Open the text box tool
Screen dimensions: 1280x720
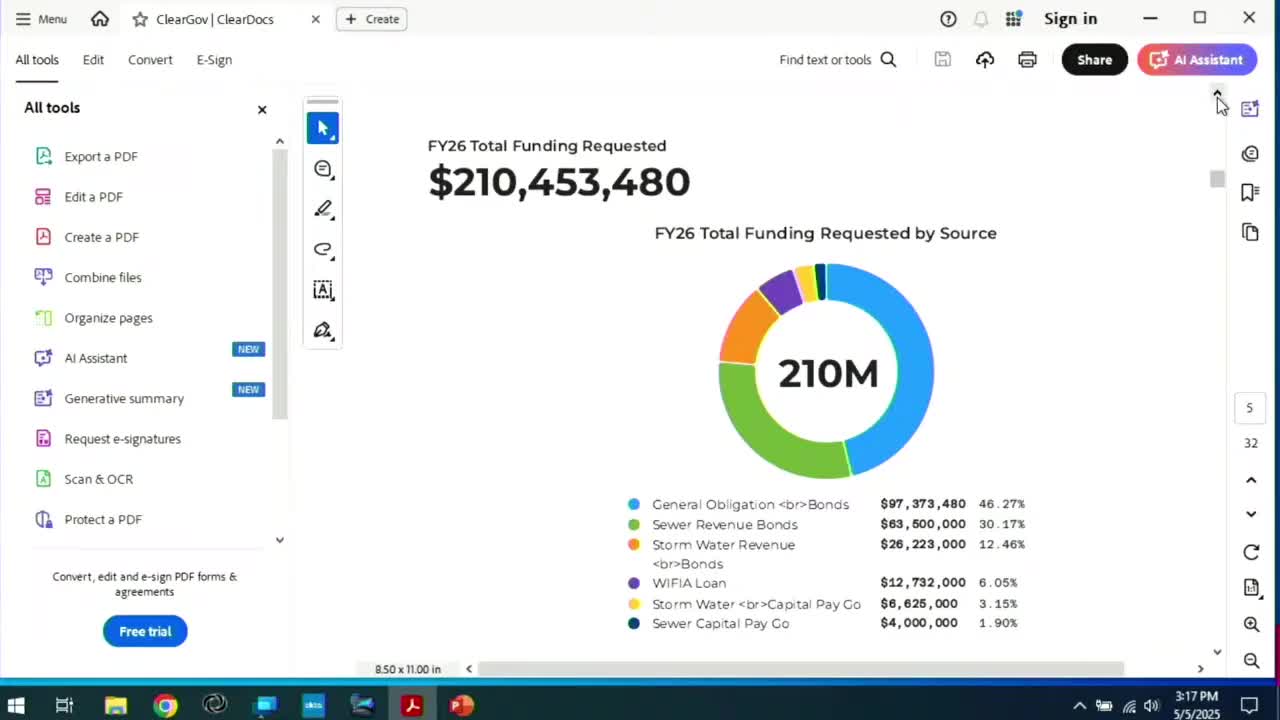tap(322, 290)
